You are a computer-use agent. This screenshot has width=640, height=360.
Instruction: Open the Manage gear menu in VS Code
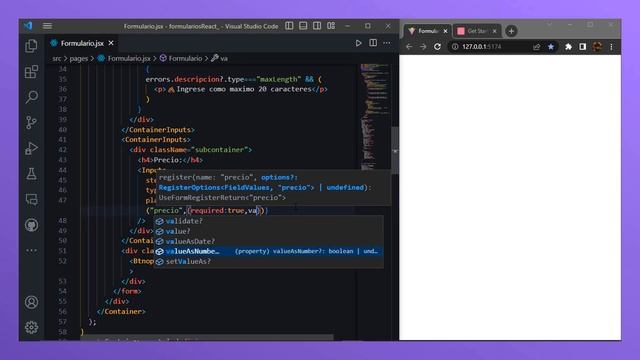[31, 327]
